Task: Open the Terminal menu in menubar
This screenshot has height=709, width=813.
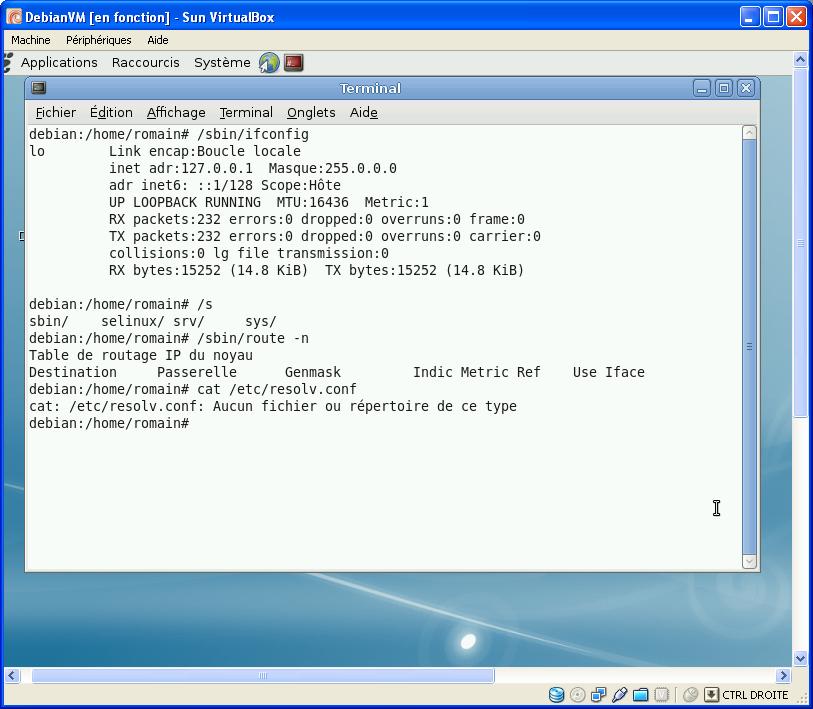Action: tap(246, 113)
